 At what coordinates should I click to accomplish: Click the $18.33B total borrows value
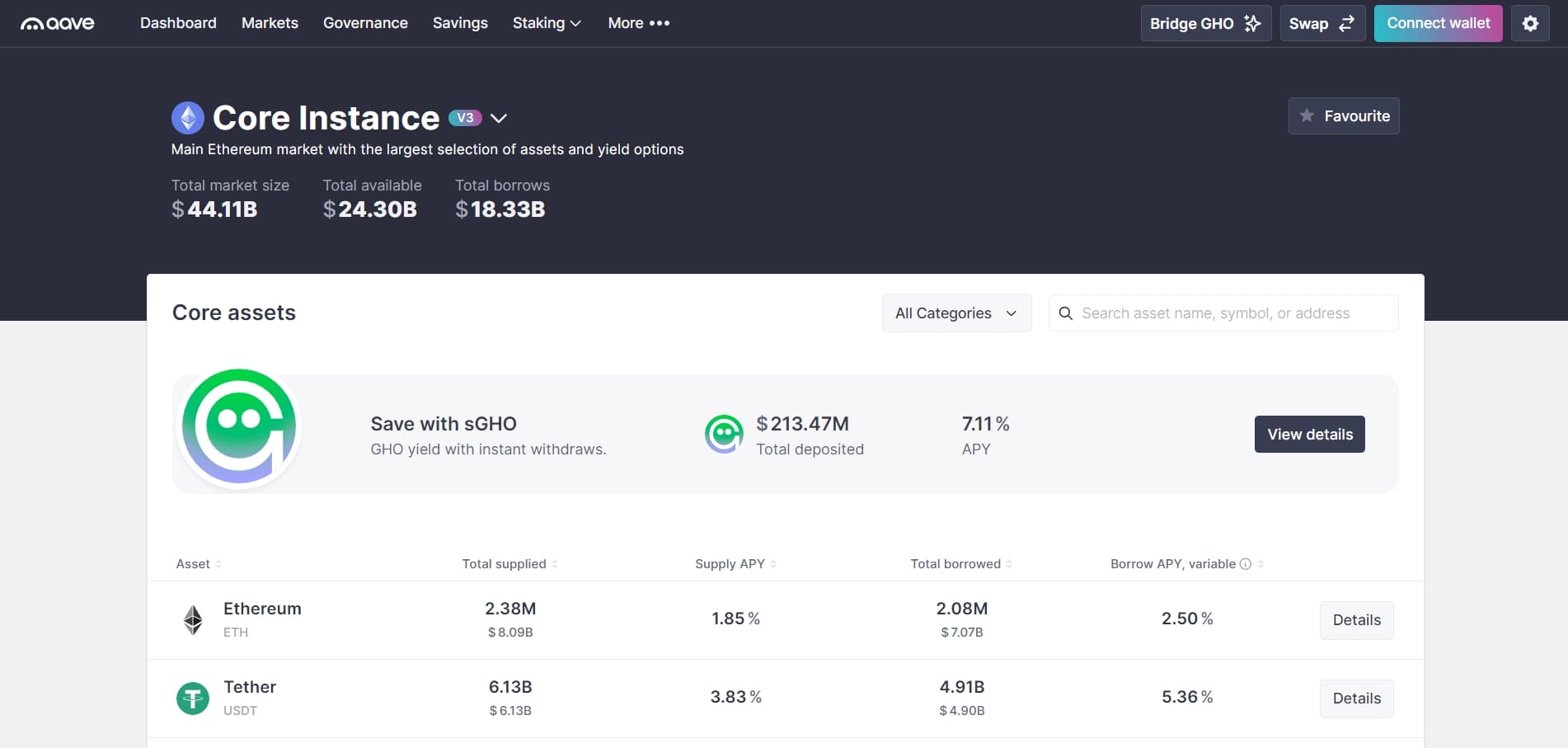[x=500, y=209]
